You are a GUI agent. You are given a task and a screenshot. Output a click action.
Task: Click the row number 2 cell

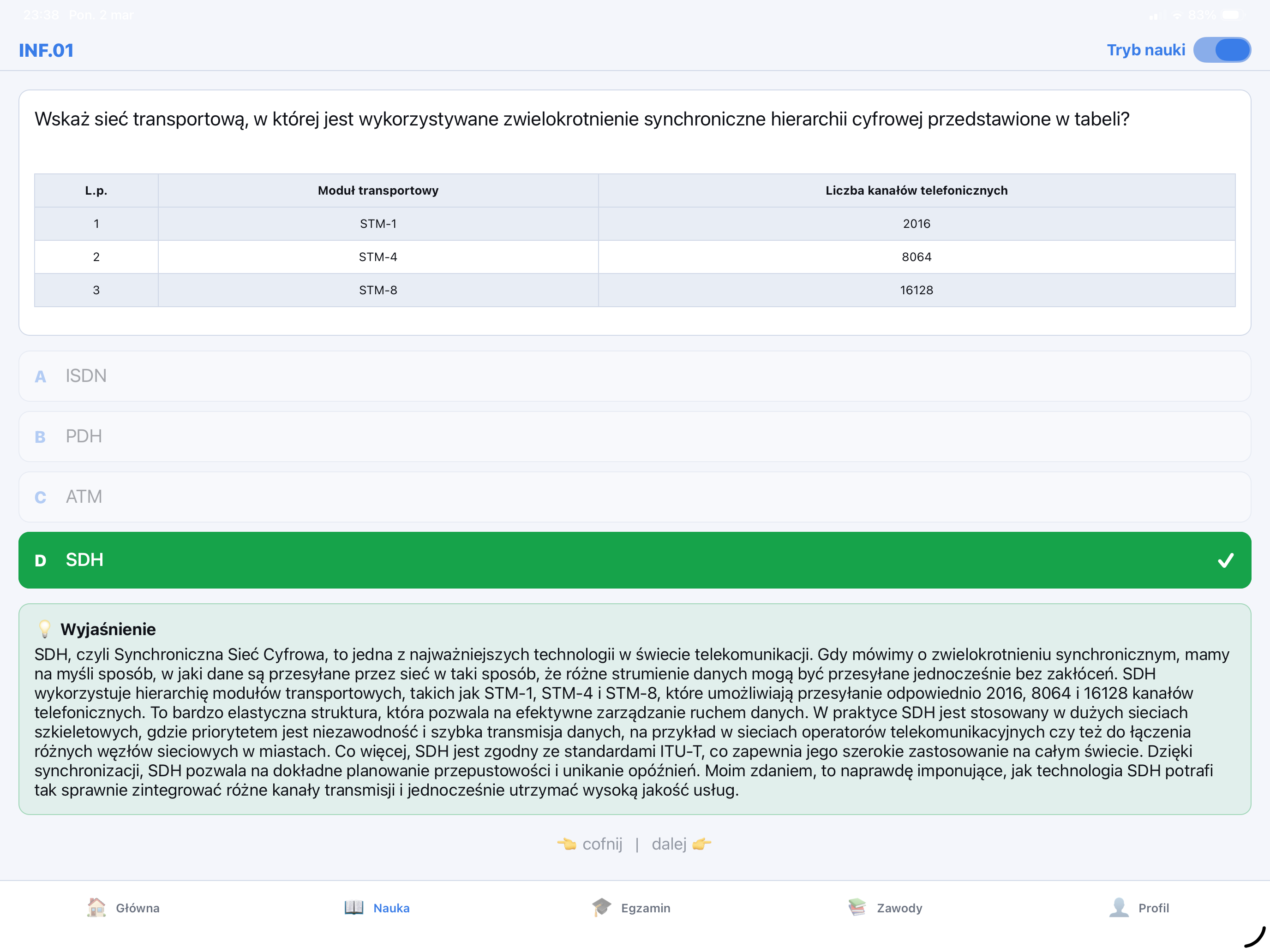tap(96, 257)
